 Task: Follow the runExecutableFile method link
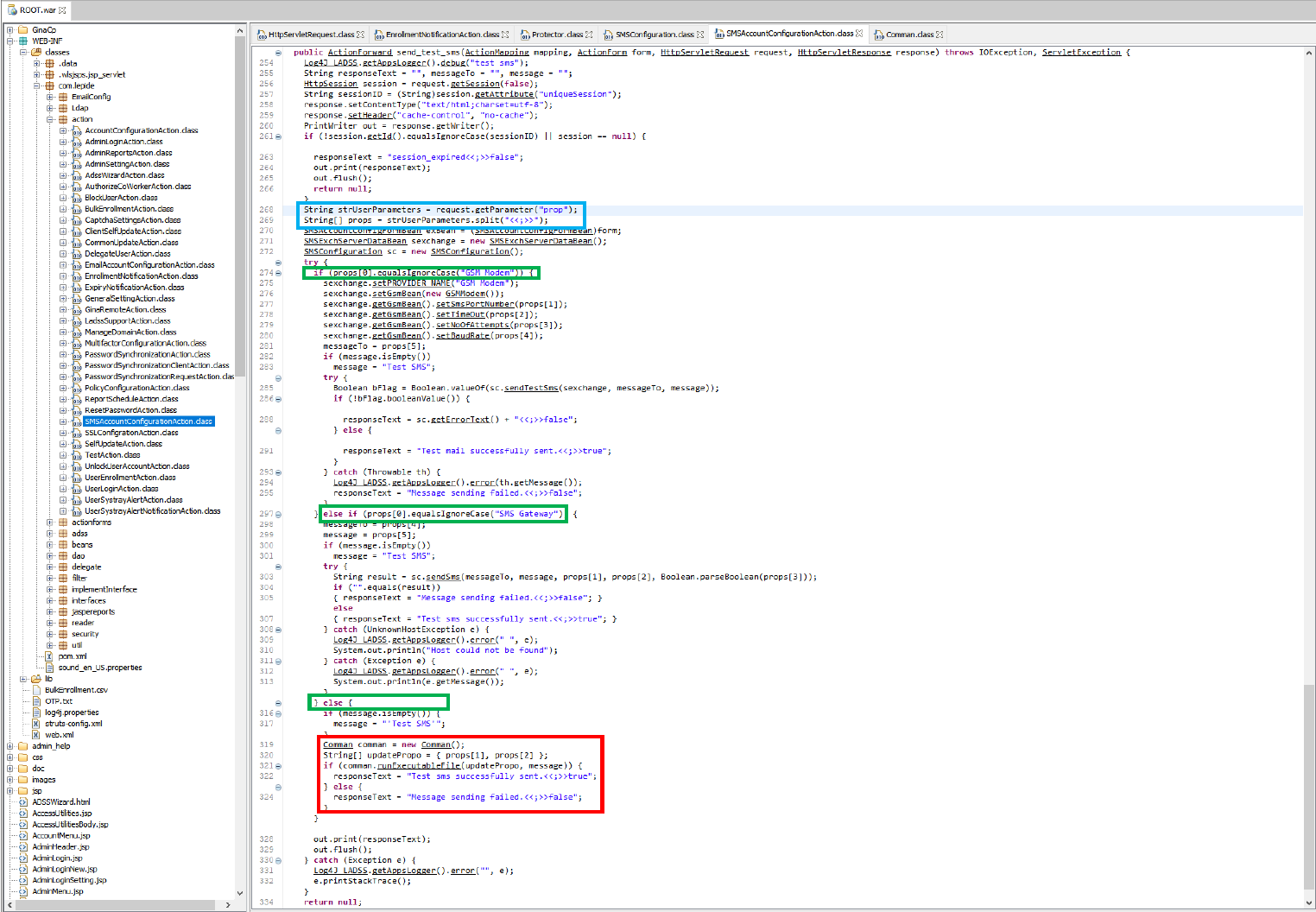(x=419, y=766)
